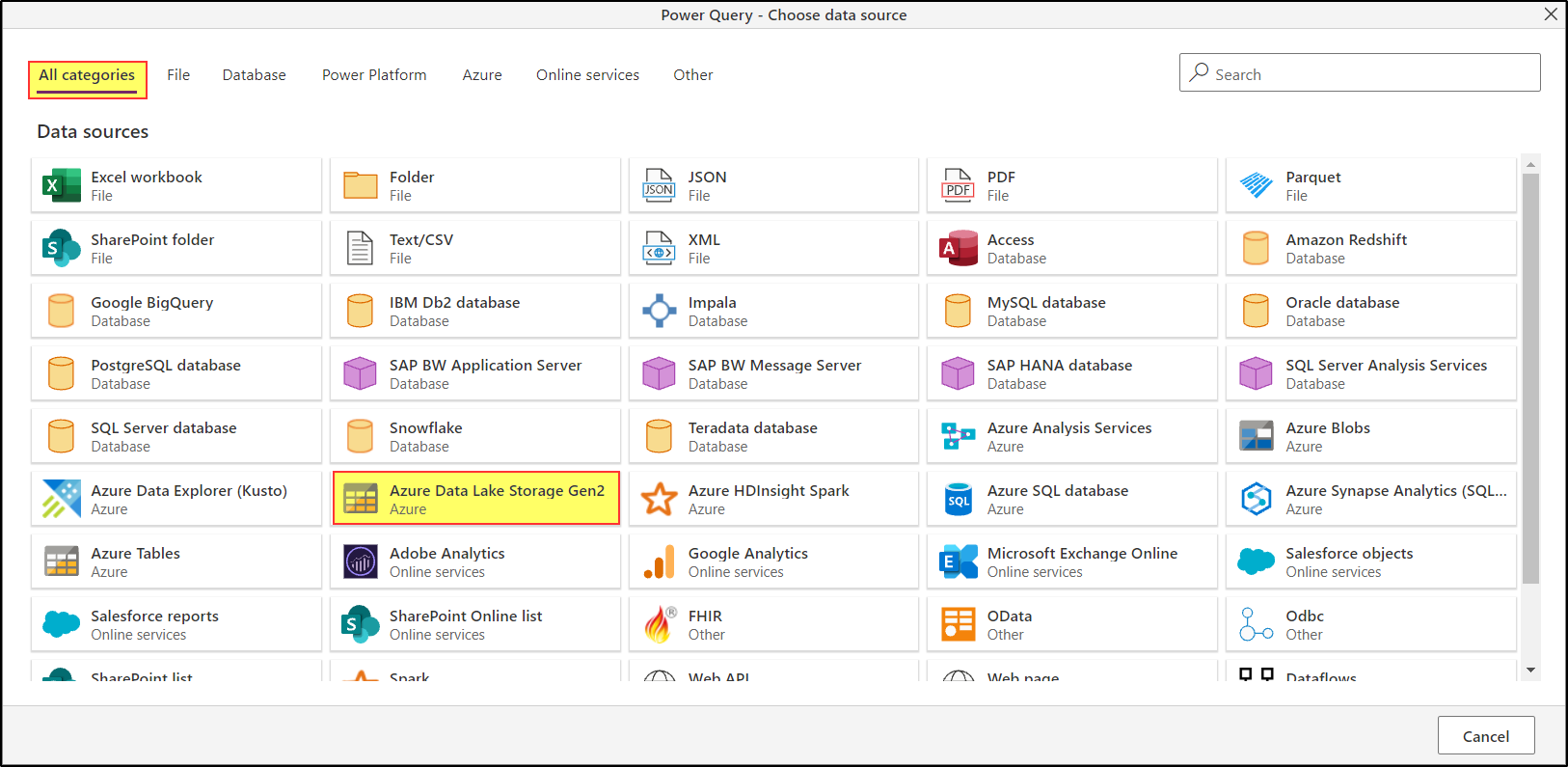Select the OData connector icon
The image size is (1568, 767).
(959, 624)
